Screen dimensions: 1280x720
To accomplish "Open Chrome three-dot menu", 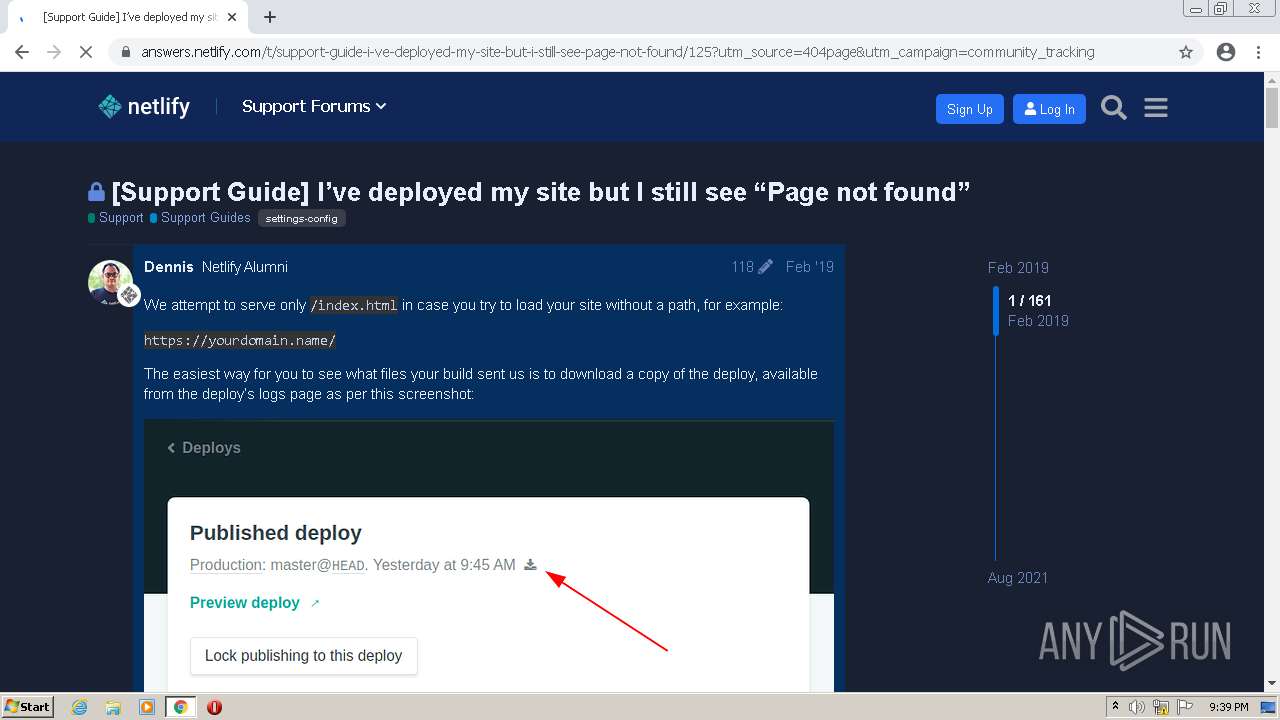I will pyautogui.click(x=1258, y=52).
